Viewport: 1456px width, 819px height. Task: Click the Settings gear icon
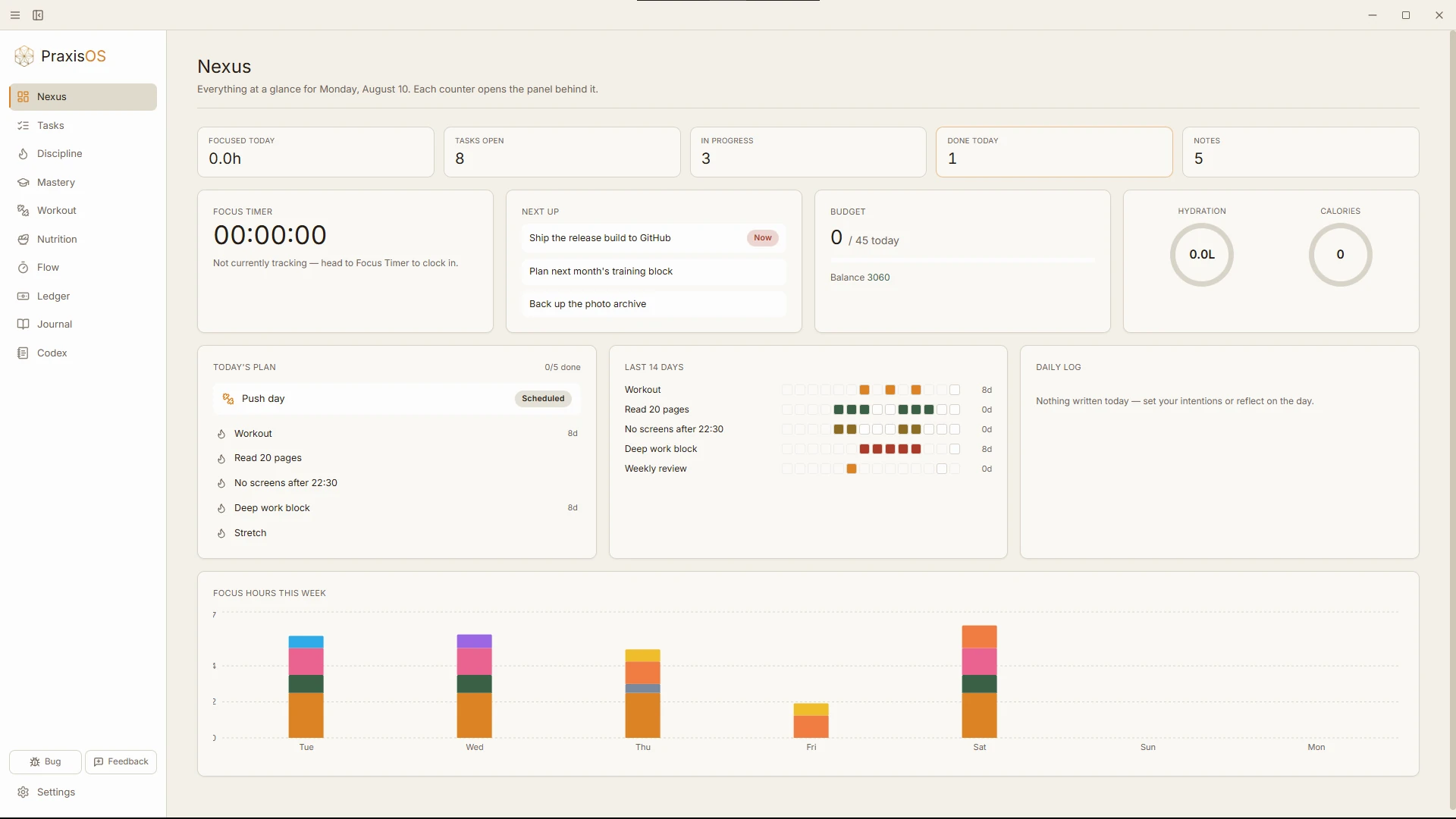tap(24, 792)
